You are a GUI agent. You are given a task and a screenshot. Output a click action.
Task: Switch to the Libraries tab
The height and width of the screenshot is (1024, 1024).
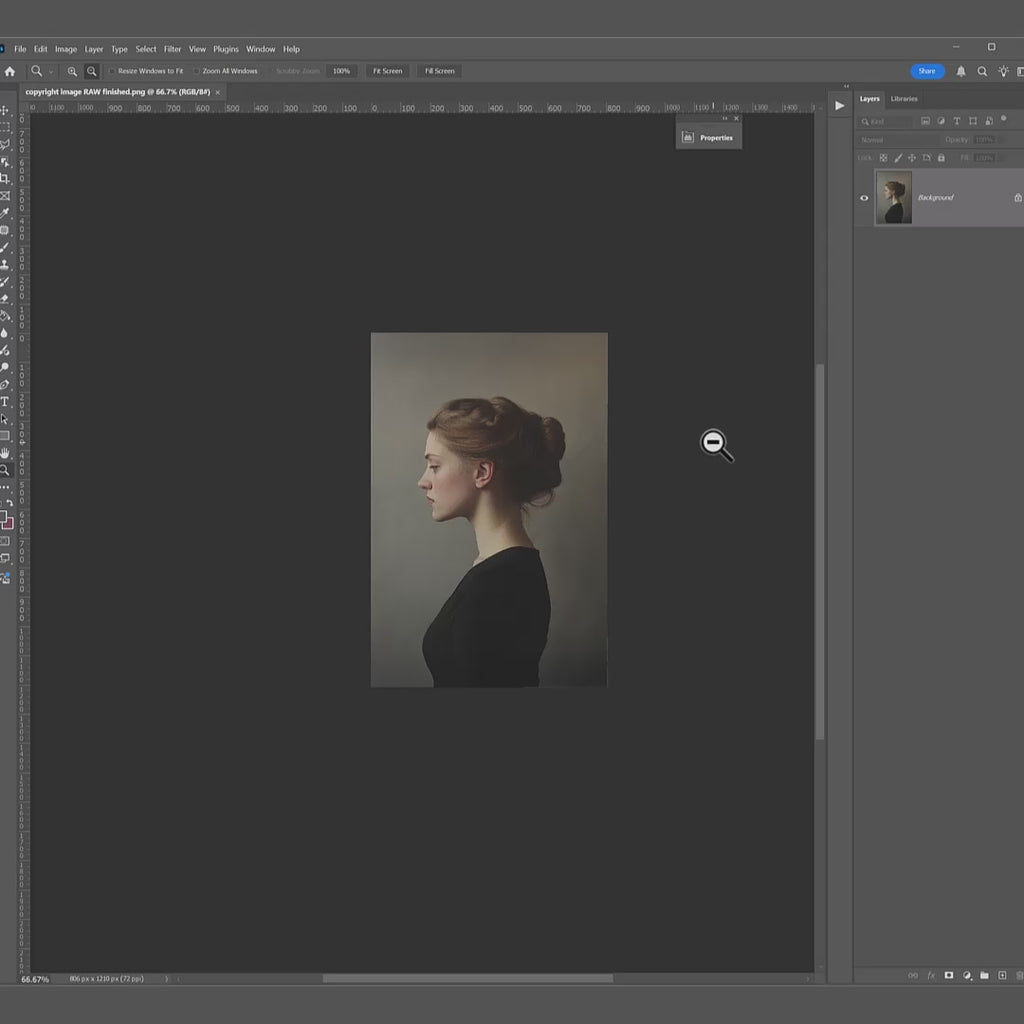coord(904,99)
